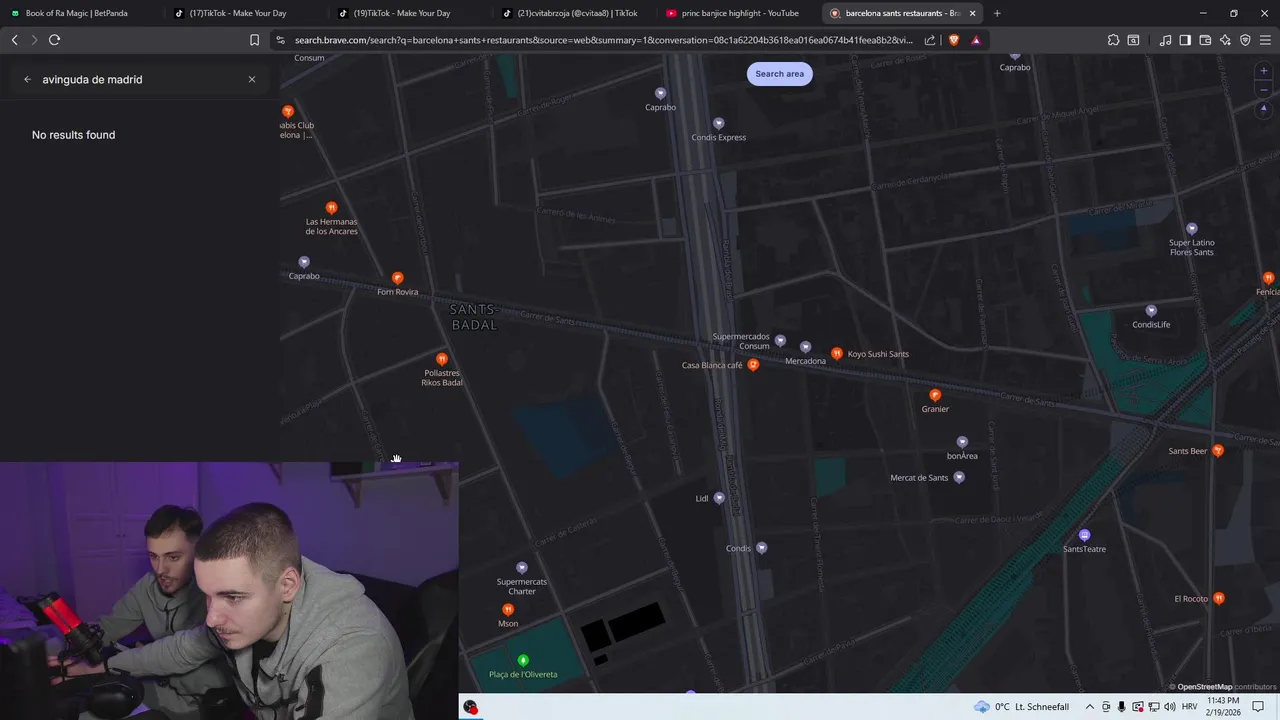Image resolution: width=1280 pixels, height=720 pixels.
Task: Go back using the search panel arrow
Action: (27, 79)
